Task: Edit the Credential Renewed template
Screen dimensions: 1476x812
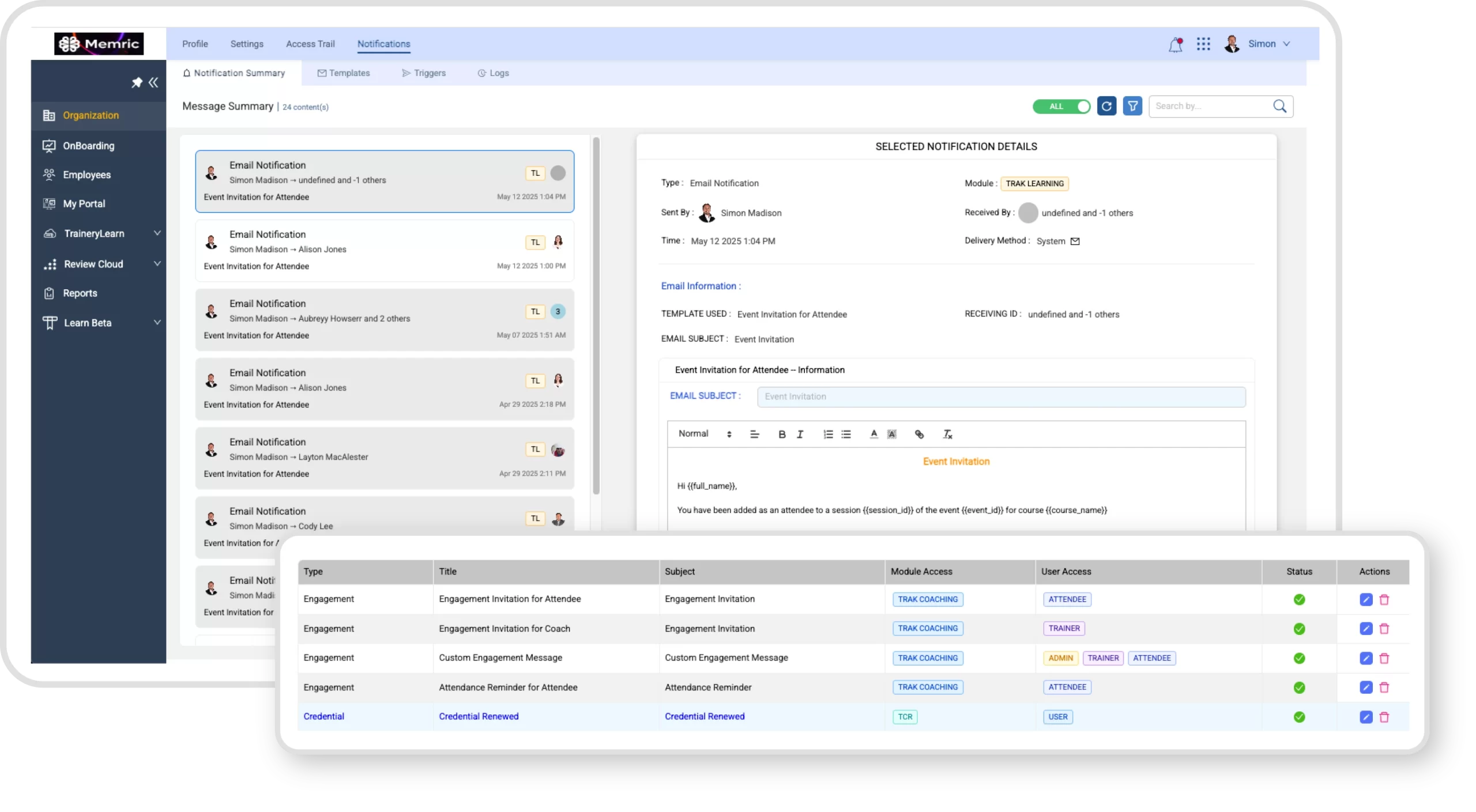Action: pyautogui.click(x=1365, y=717)
